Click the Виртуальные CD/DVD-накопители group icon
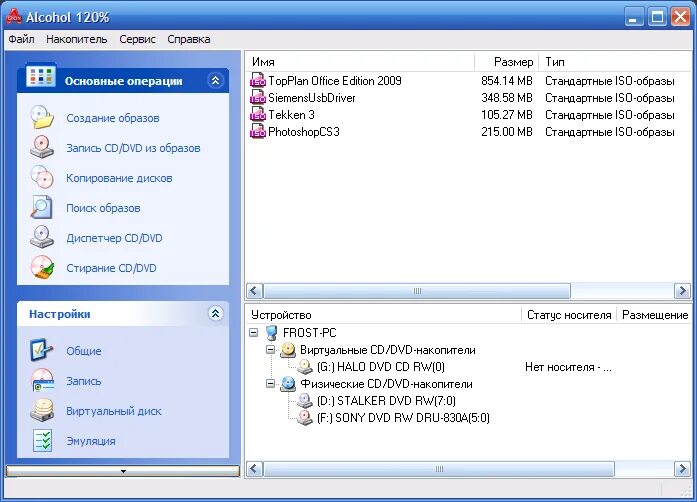Screen dimensions: 697x502 pos(288,350)
